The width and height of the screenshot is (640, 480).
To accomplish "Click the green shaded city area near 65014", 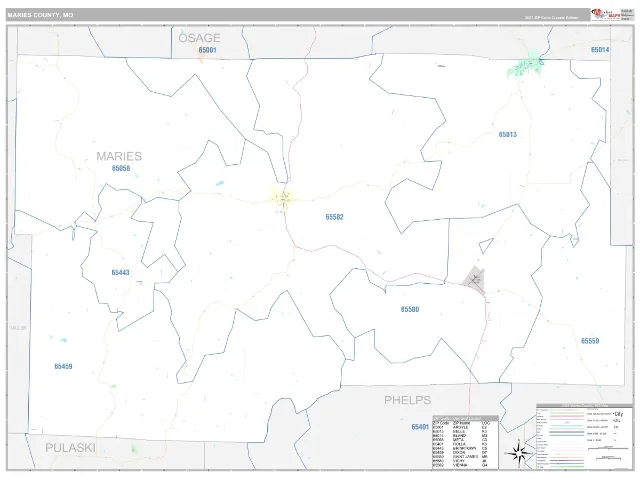I will (526, 64).
